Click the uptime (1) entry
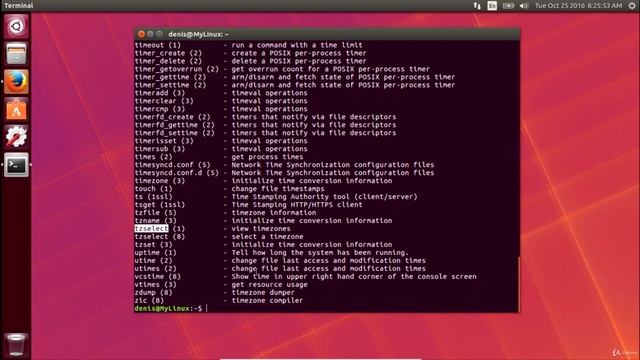The image size is (640, 360). pyautogui.click(x=156, y=253)
